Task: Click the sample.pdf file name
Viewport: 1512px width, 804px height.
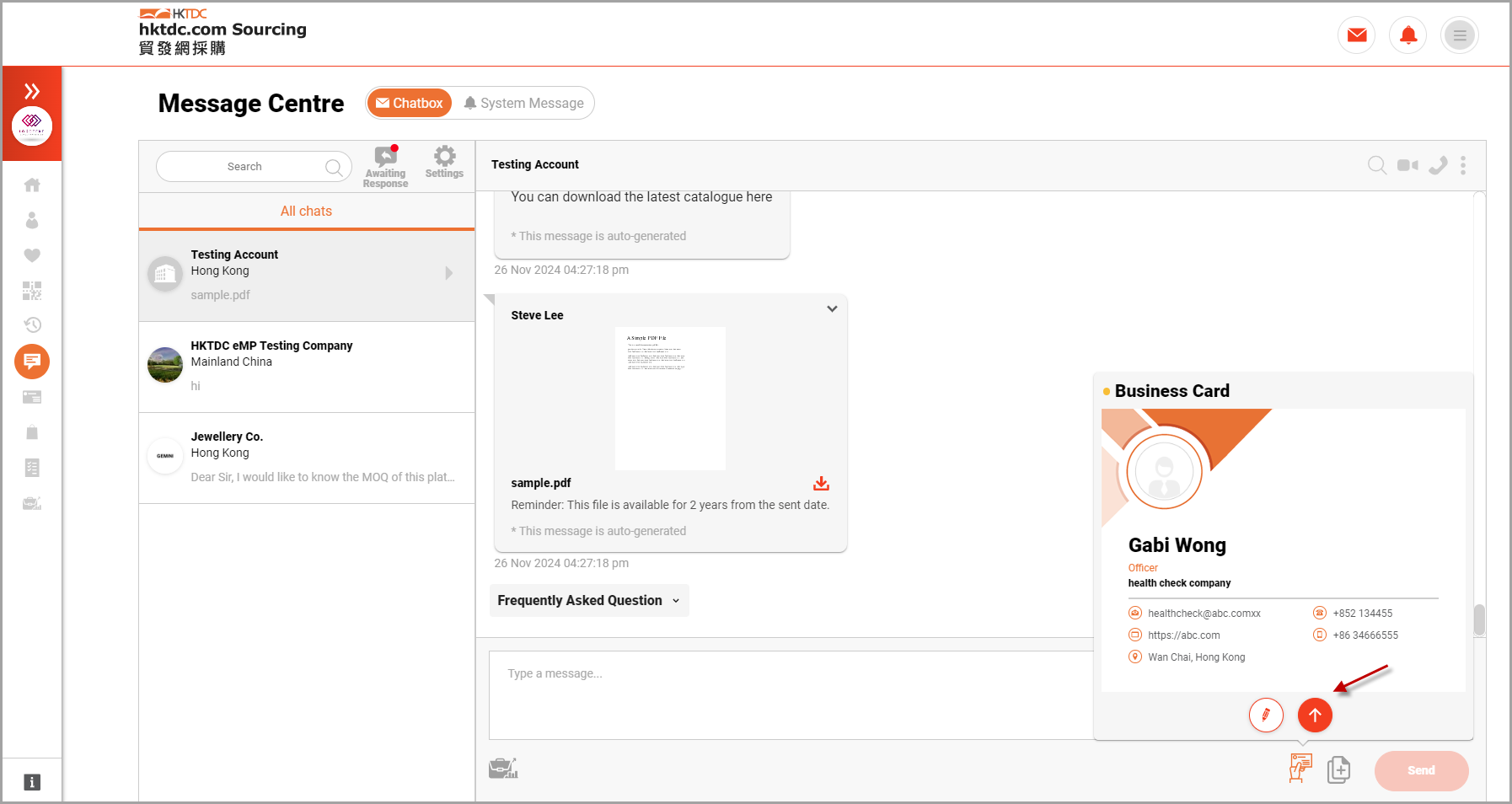Action: (541, 483)
